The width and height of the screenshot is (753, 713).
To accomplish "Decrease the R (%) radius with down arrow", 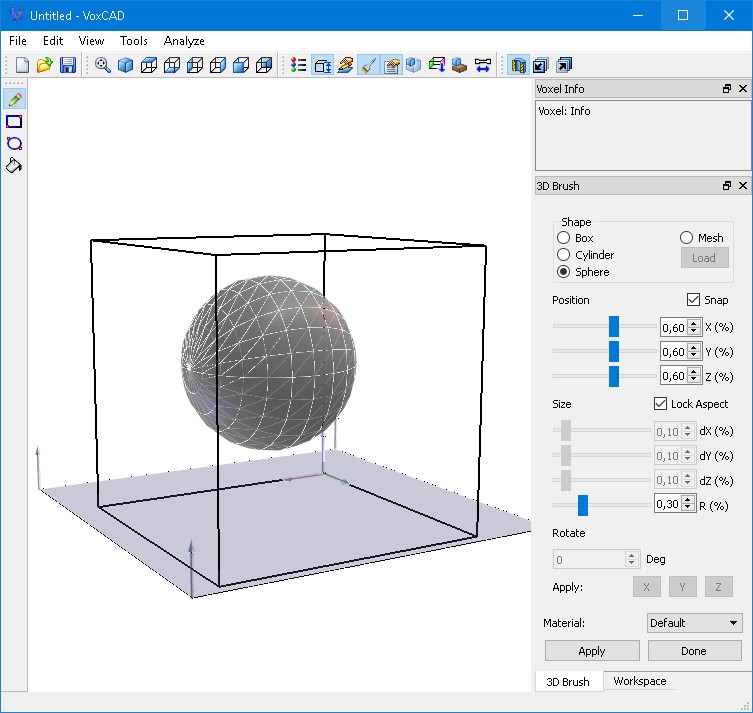I will point(688,508).
